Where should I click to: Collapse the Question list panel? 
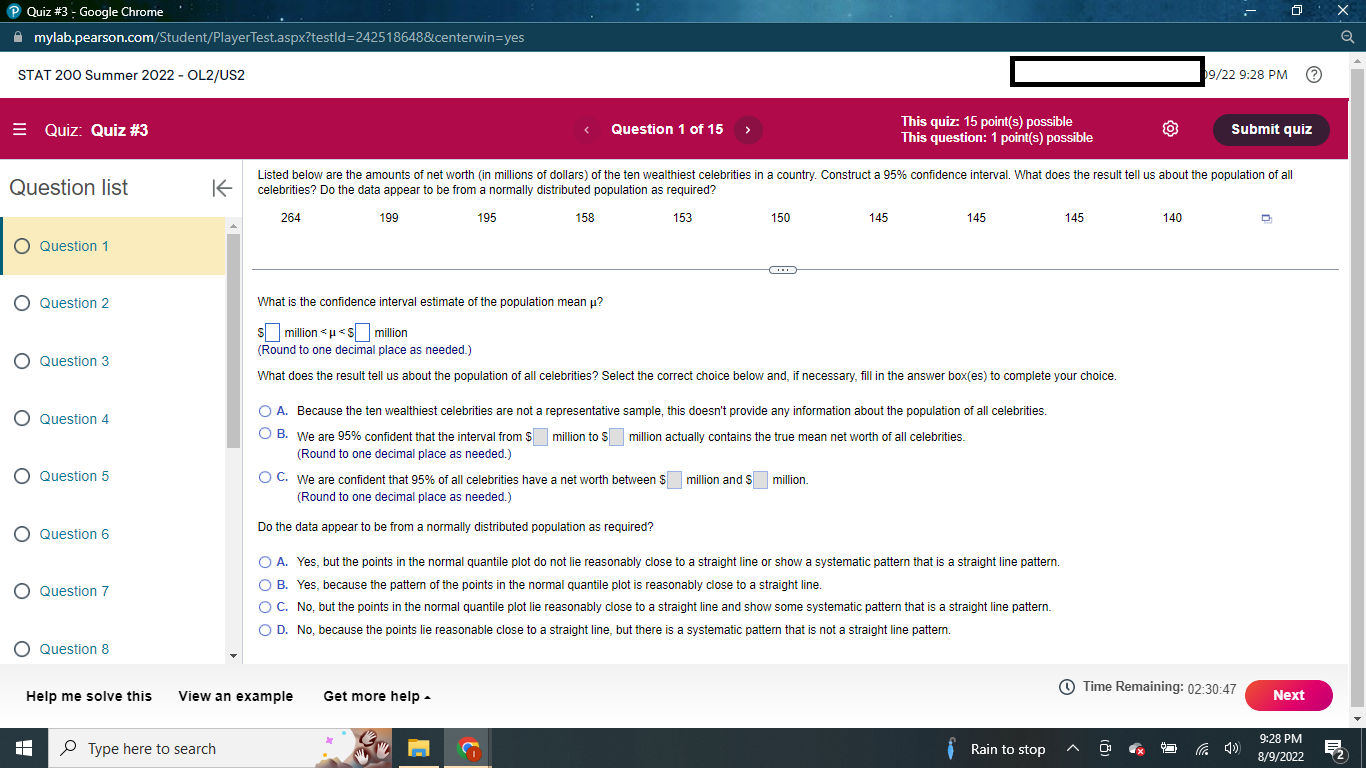click(222, 187)
